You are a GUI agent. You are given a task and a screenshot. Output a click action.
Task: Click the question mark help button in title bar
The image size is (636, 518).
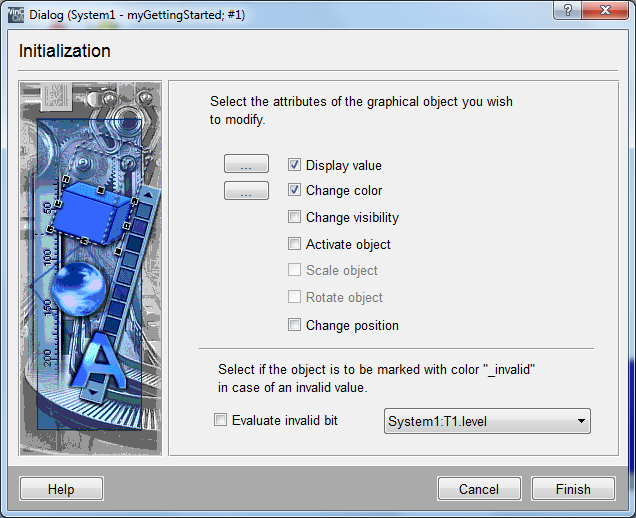pos(567,12)
